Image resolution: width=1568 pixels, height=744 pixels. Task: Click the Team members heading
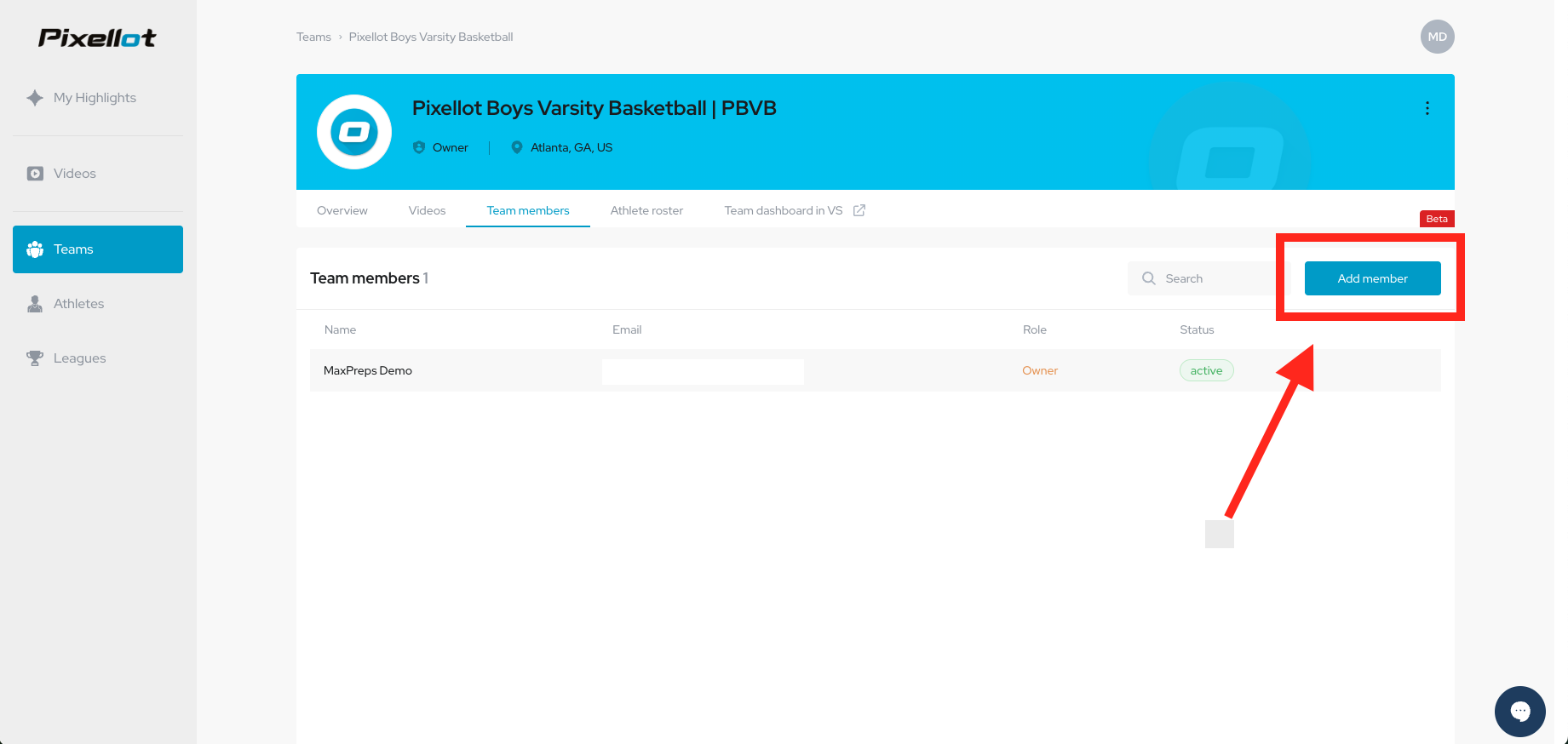(x=365, y=278)
